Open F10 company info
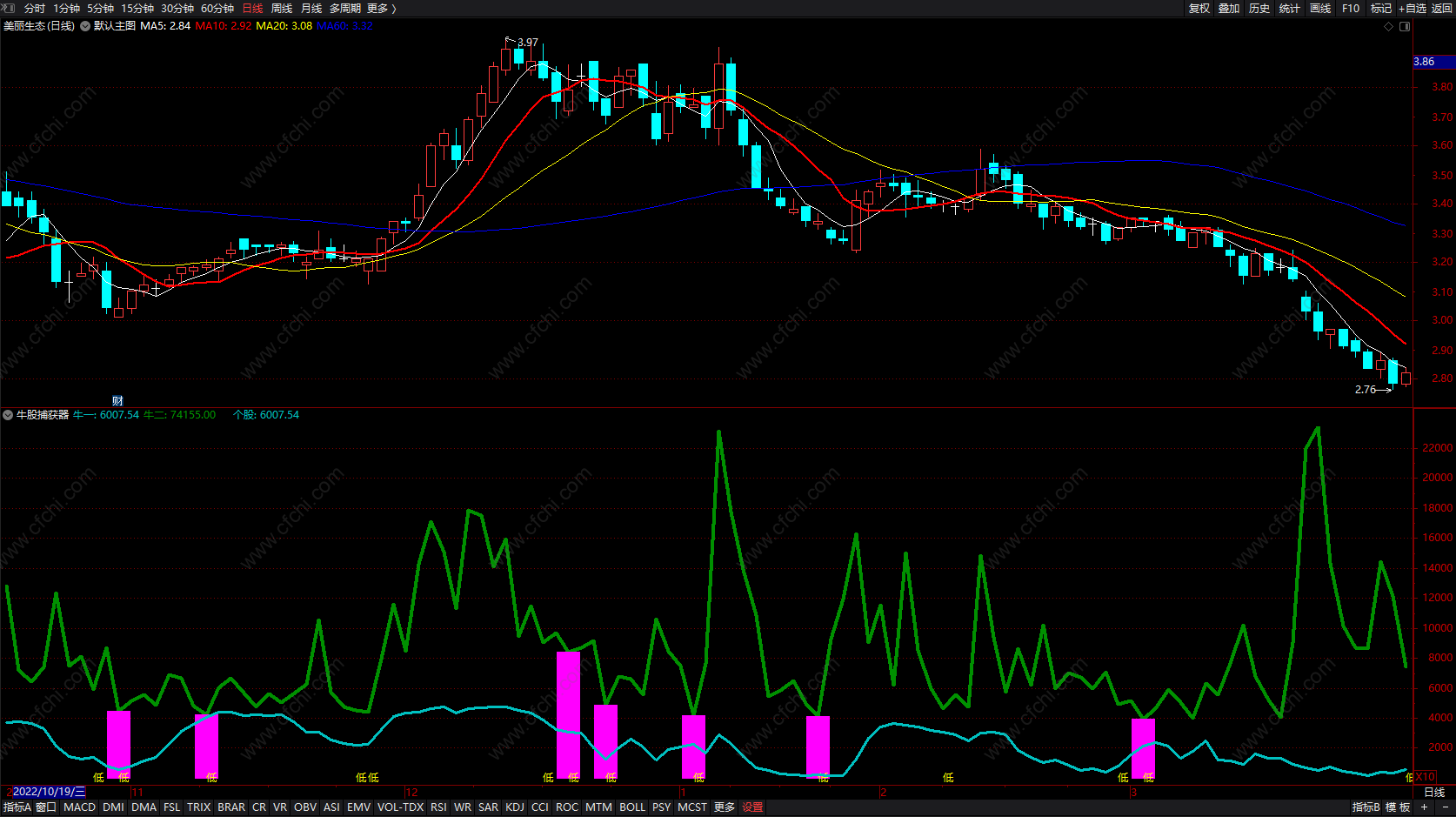 [1351, 9]
